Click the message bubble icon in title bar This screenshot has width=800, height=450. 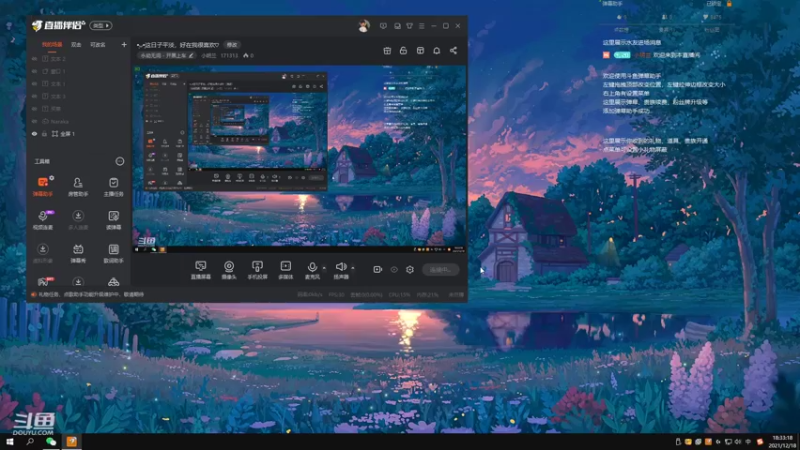pos(383,26)
